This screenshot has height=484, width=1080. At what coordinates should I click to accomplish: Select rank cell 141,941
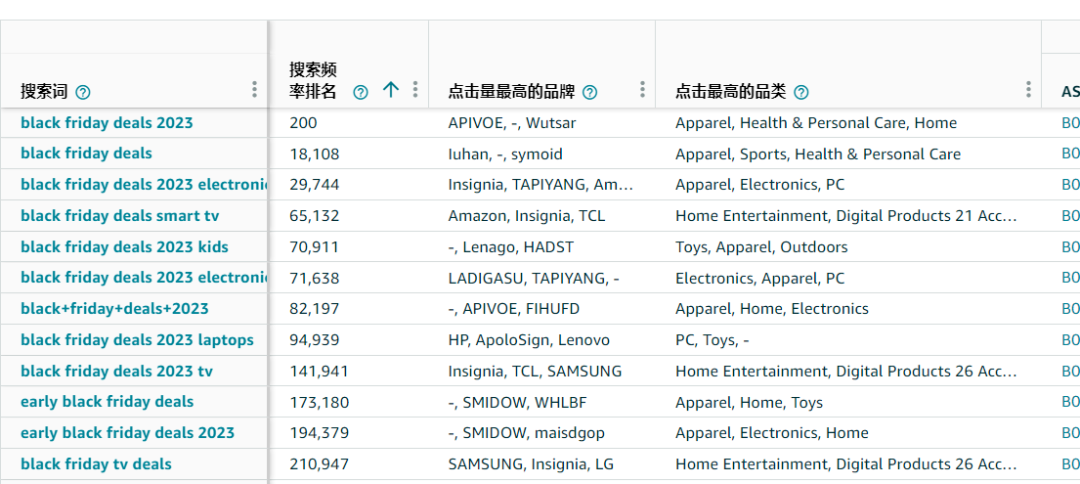319,371
